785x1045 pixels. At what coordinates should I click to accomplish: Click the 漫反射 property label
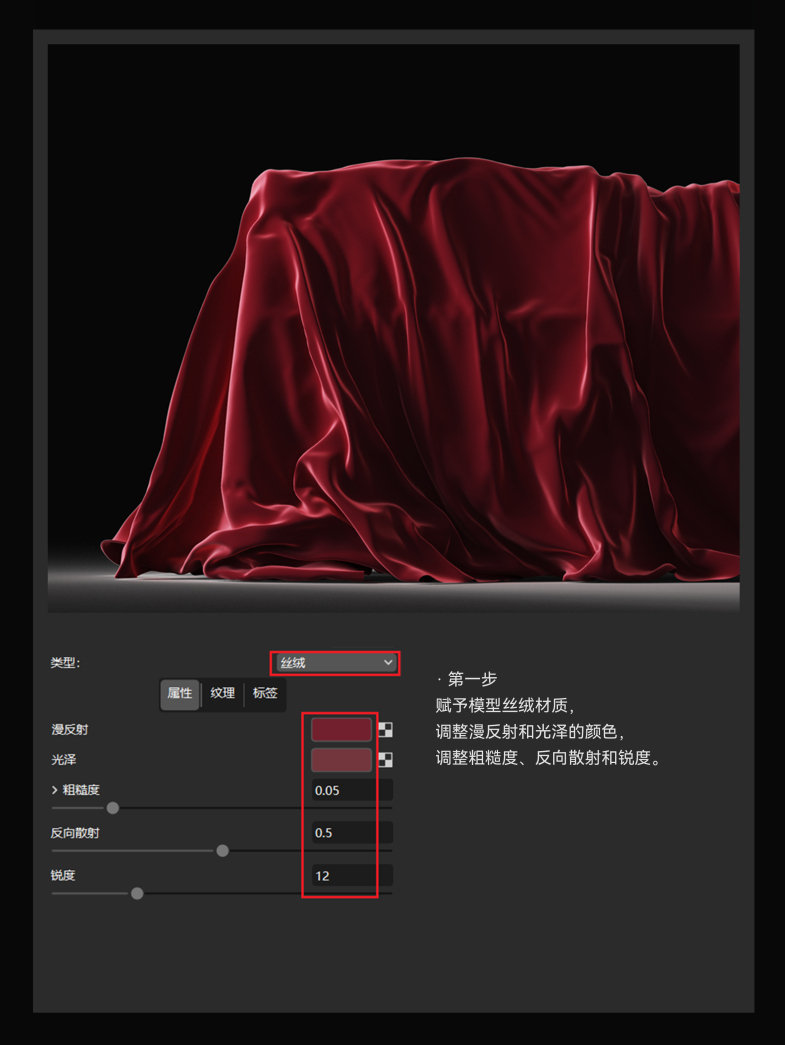70,730
